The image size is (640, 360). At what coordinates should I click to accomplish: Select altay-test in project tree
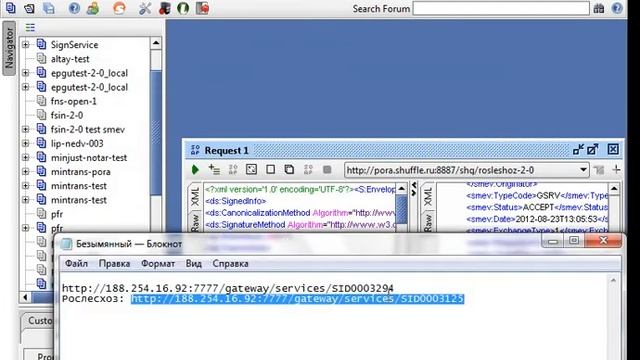[70, 59]
